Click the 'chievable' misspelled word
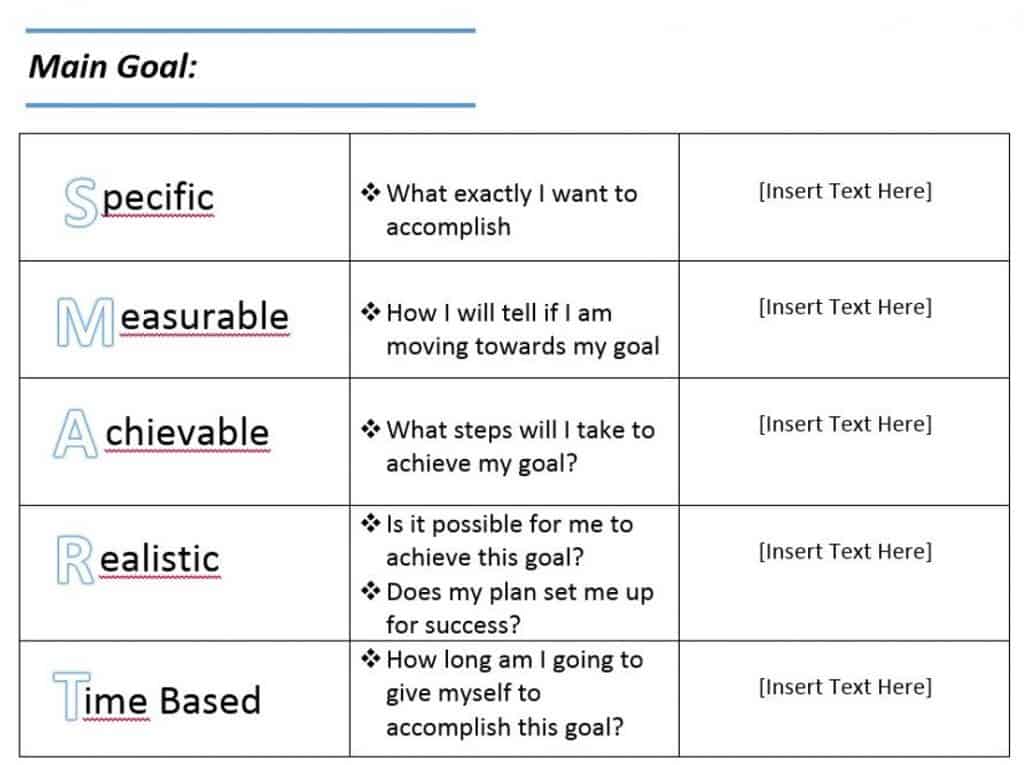 pyautogui.click(x=187, y=432)
